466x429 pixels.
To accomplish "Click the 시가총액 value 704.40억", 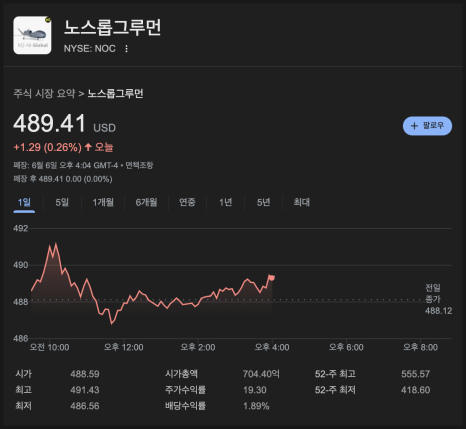I will (x=261, y=374).
